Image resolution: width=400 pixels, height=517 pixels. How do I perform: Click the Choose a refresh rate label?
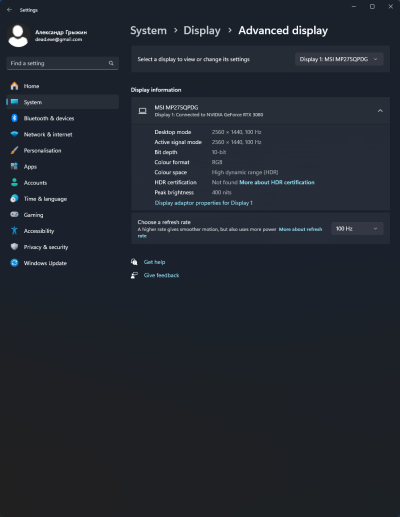click(x=164, y=222)
